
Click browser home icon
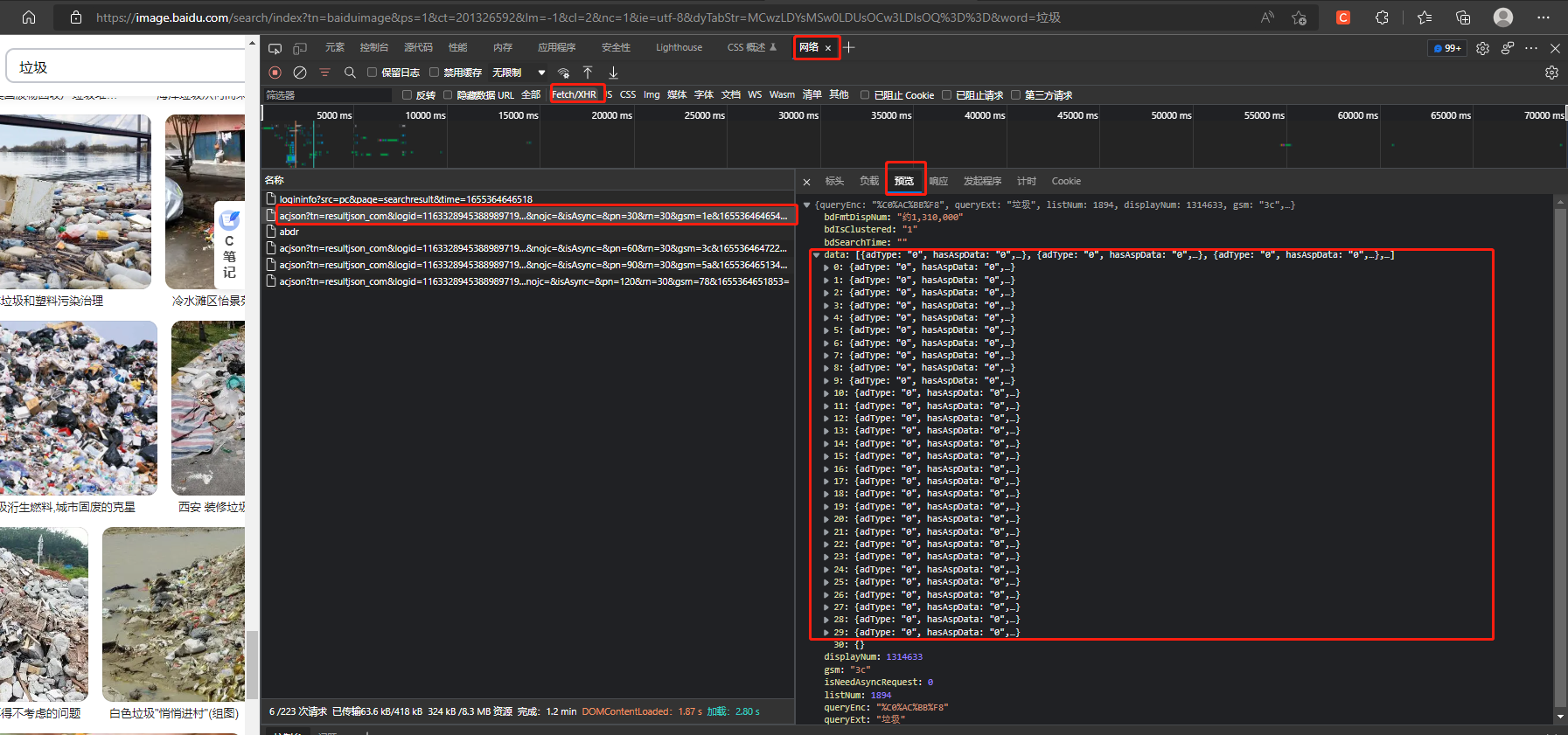[29, 17]
